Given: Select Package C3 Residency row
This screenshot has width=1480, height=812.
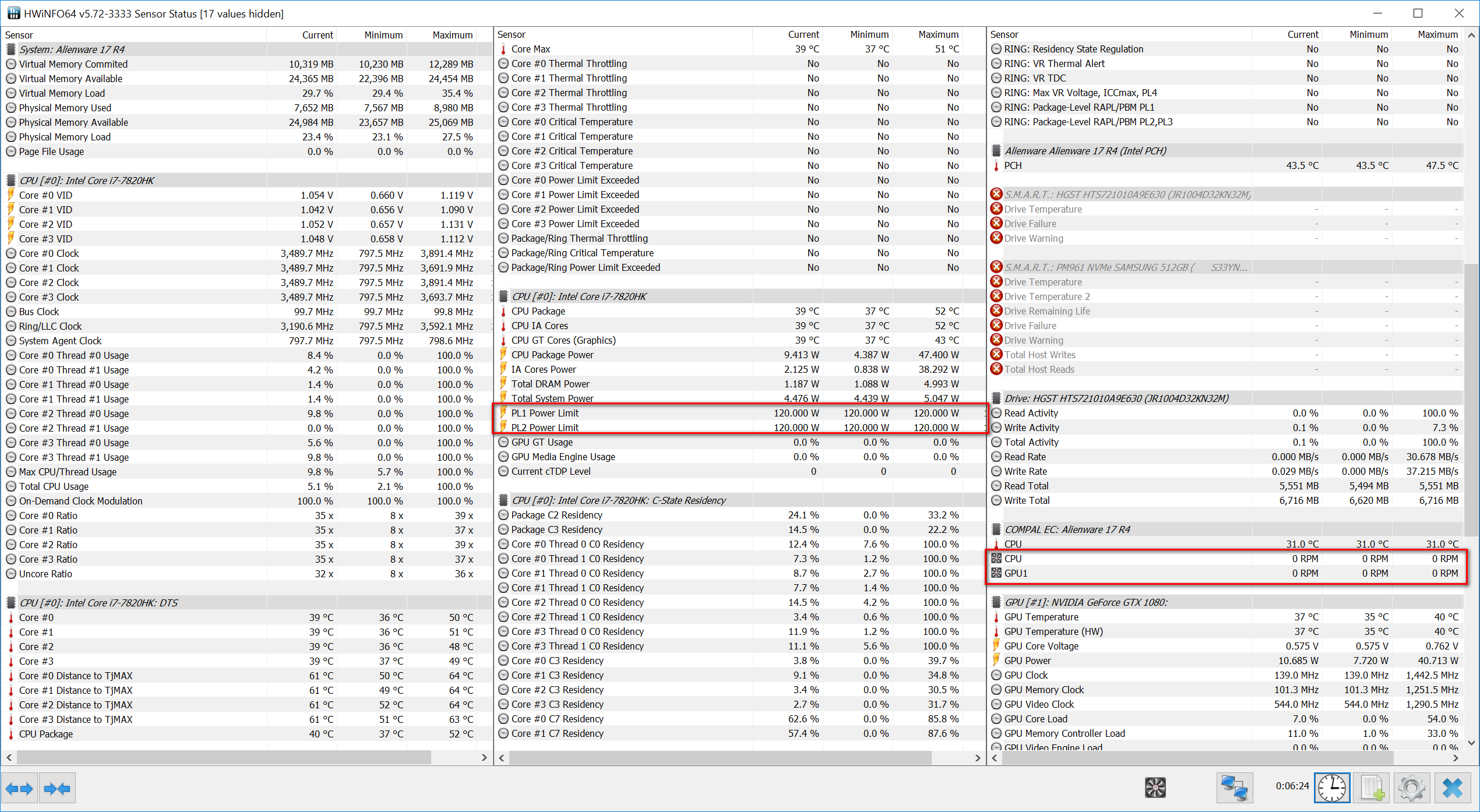Looking at the screenshot, I should (x=740, y=529).
